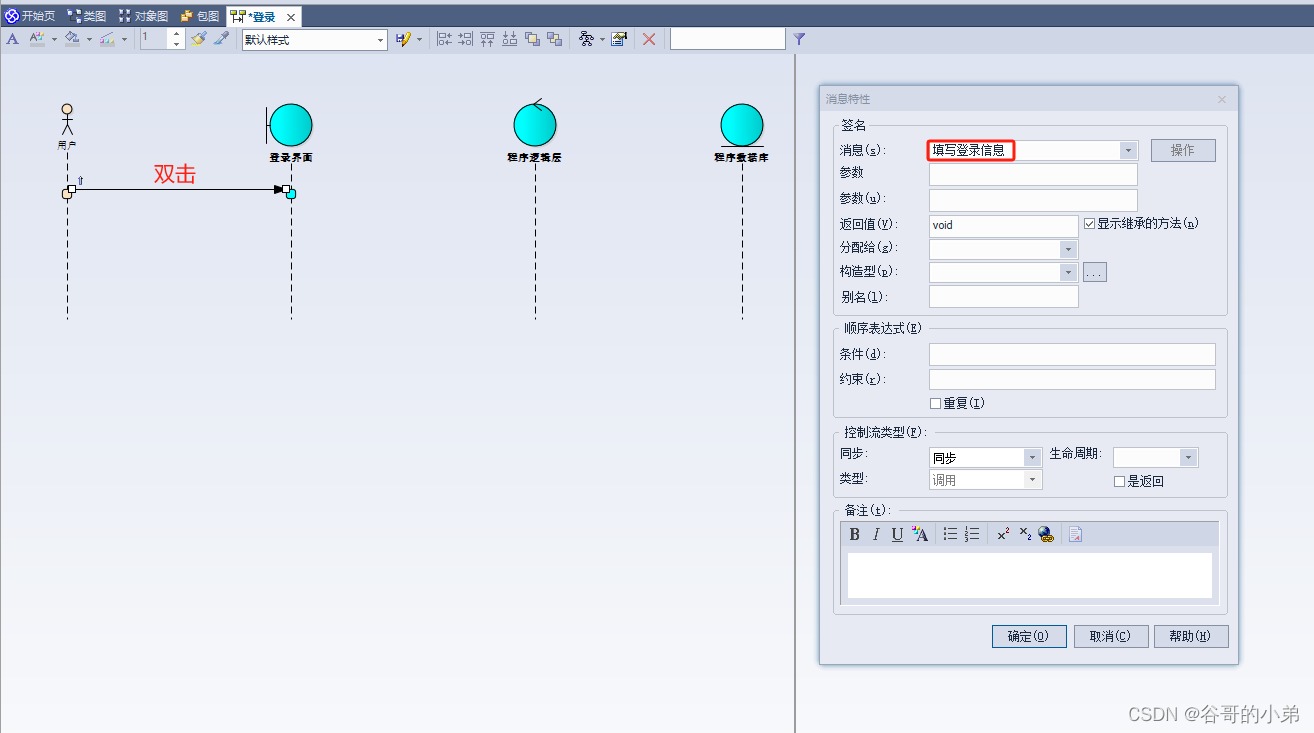
Task: Apply underline in the notes editor
Action: click(x=897, y=535)
